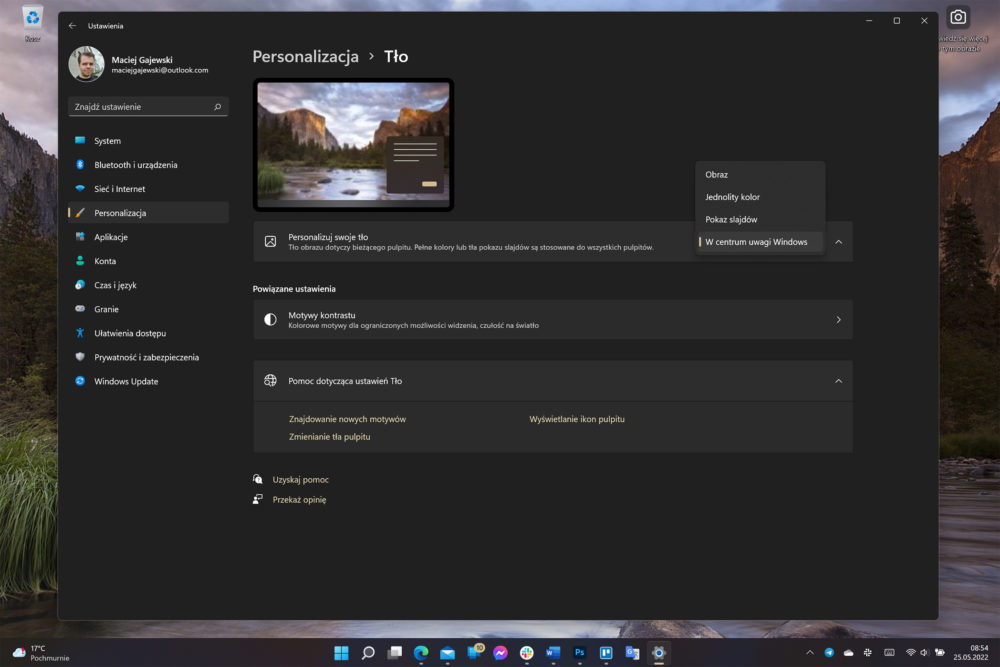Click the Settings gear on taskbar
Viewport: 1000px width, 667px height.
(659, 652)
